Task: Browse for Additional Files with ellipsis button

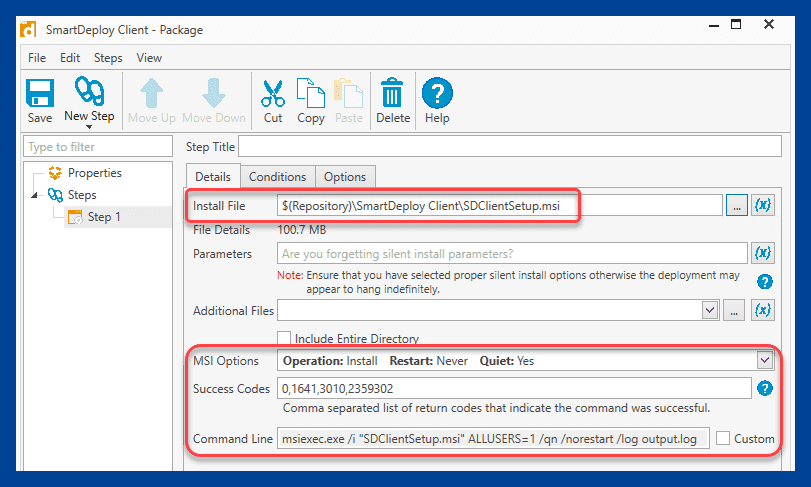Action: tap(733, 310)
